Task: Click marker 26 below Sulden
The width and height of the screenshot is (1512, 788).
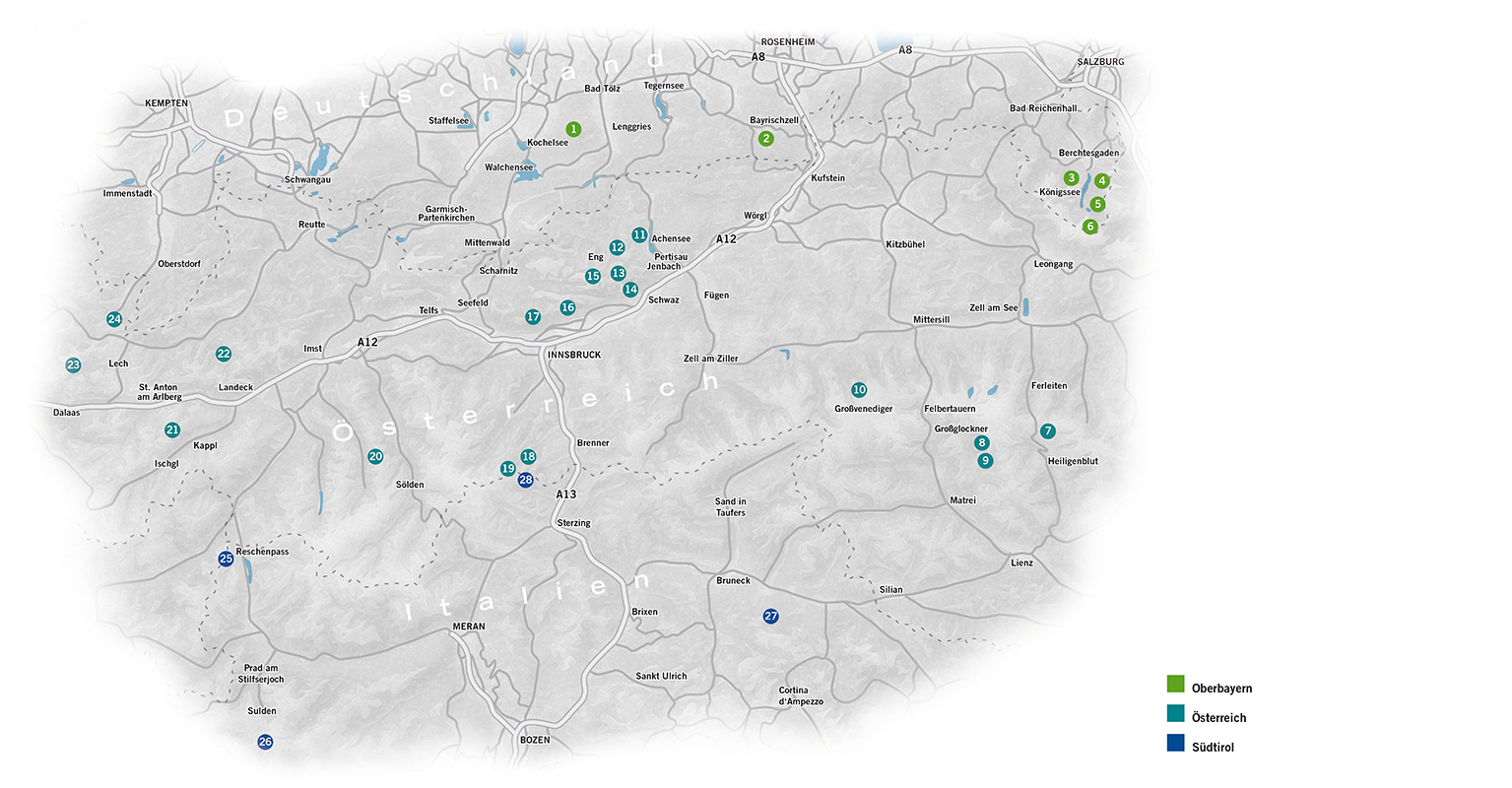Action: 265,742
